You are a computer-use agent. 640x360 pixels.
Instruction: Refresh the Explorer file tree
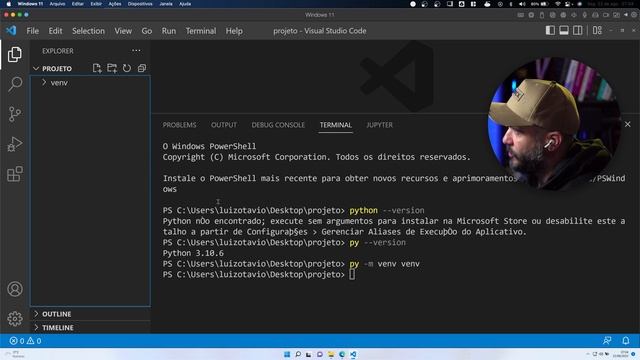[x=127, y=68]
